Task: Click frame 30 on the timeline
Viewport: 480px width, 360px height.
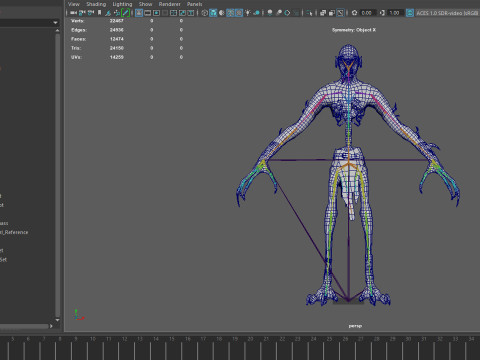Action: coord(408,339)
